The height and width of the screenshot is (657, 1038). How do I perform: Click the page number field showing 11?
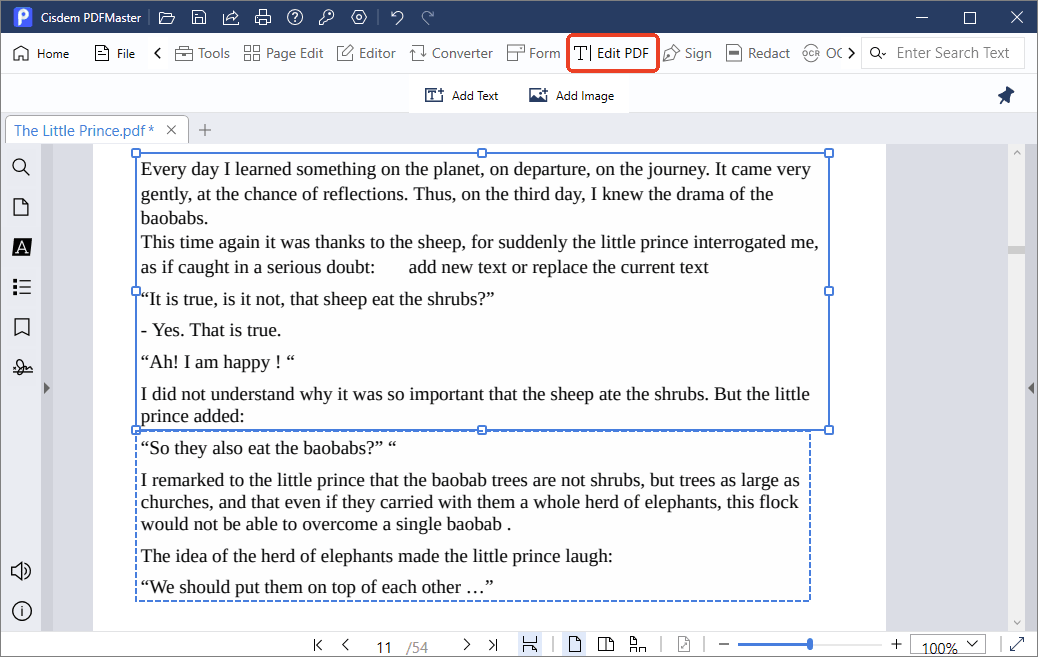tap(384, 647)
